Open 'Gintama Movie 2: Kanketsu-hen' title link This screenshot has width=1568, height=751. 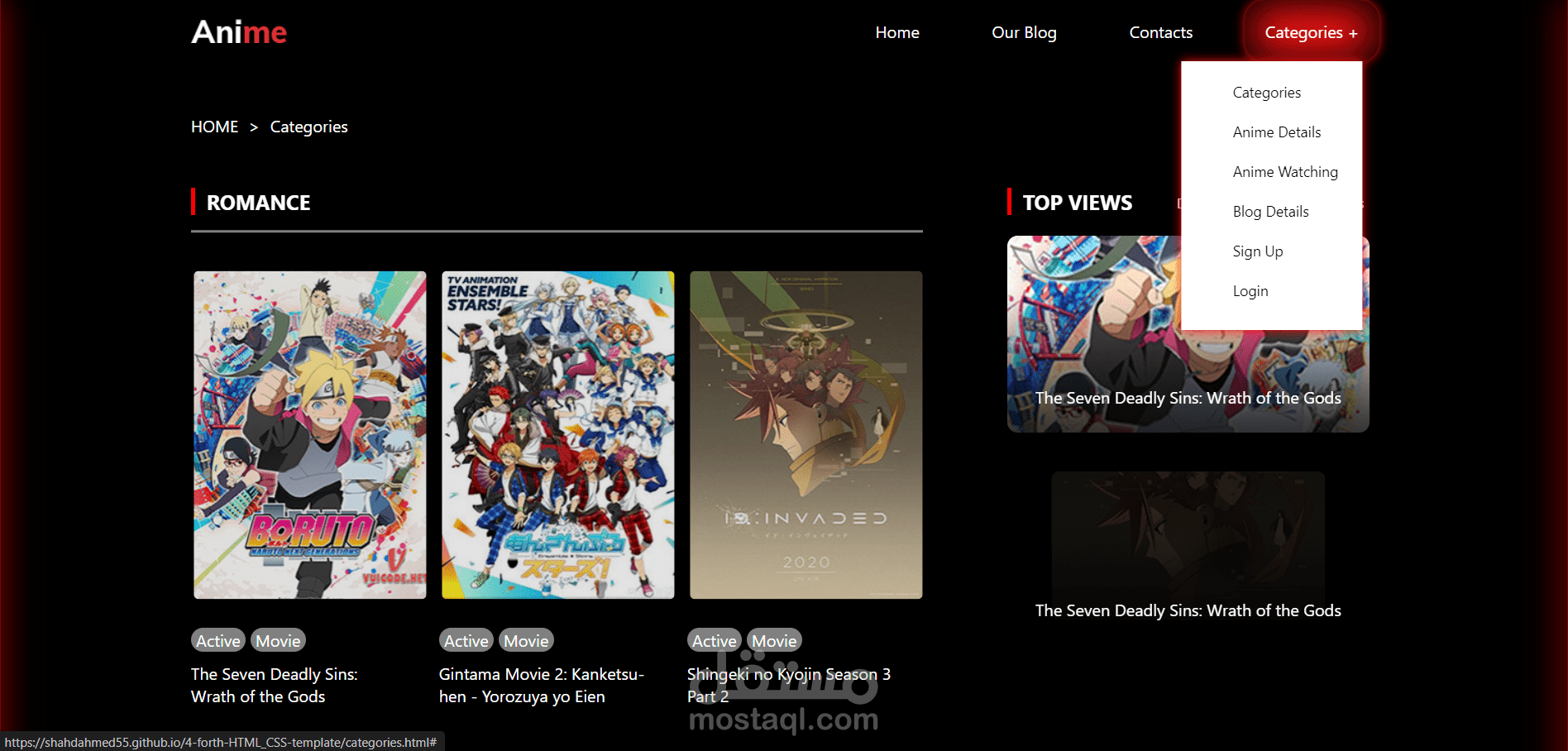point(542,686)
